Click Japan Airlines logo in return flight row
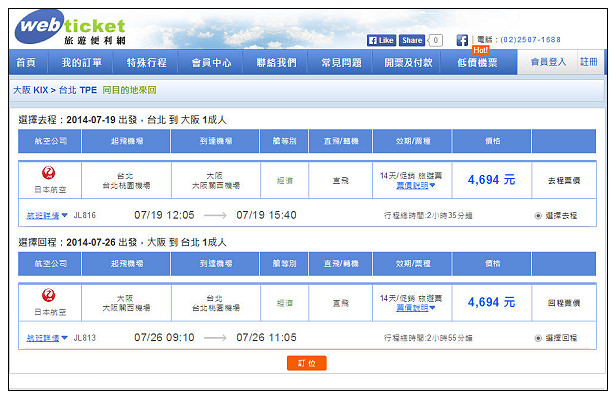Image resolution: width=616 pixels, height=399 pixels. (49, 295)
